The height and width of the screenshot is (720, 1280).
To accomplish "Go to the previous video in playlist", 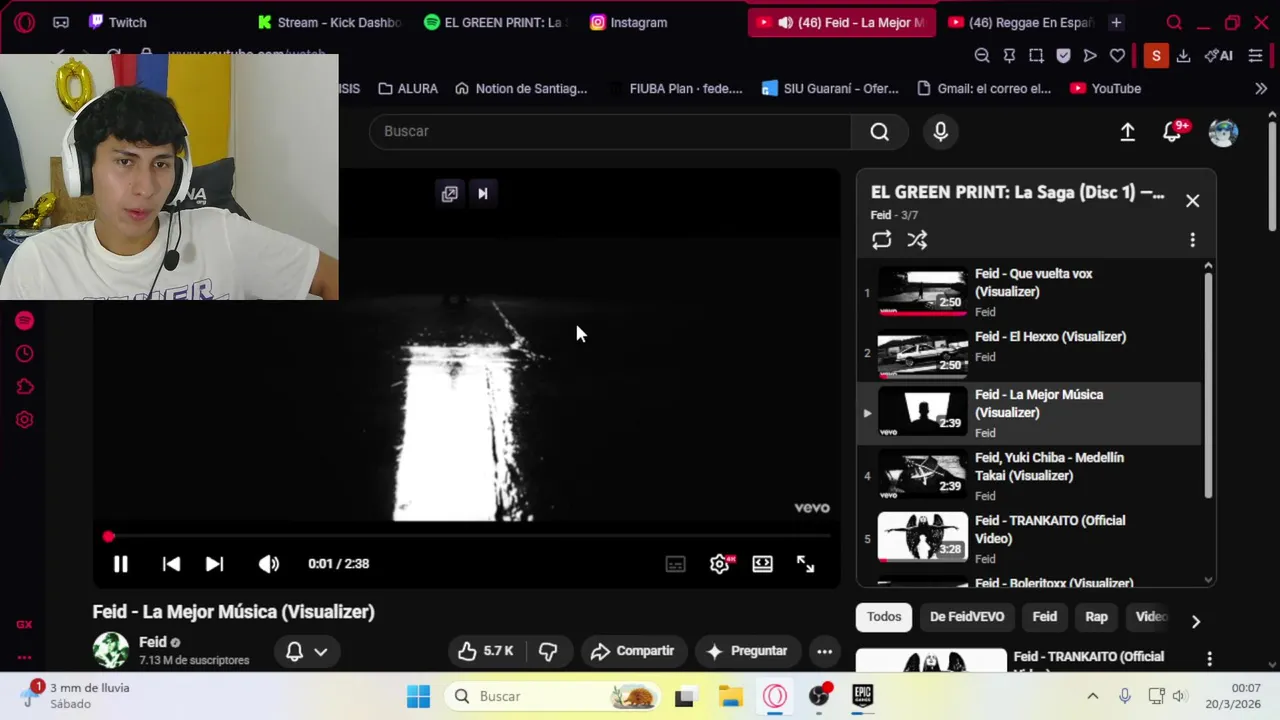I will click(171, 564).
